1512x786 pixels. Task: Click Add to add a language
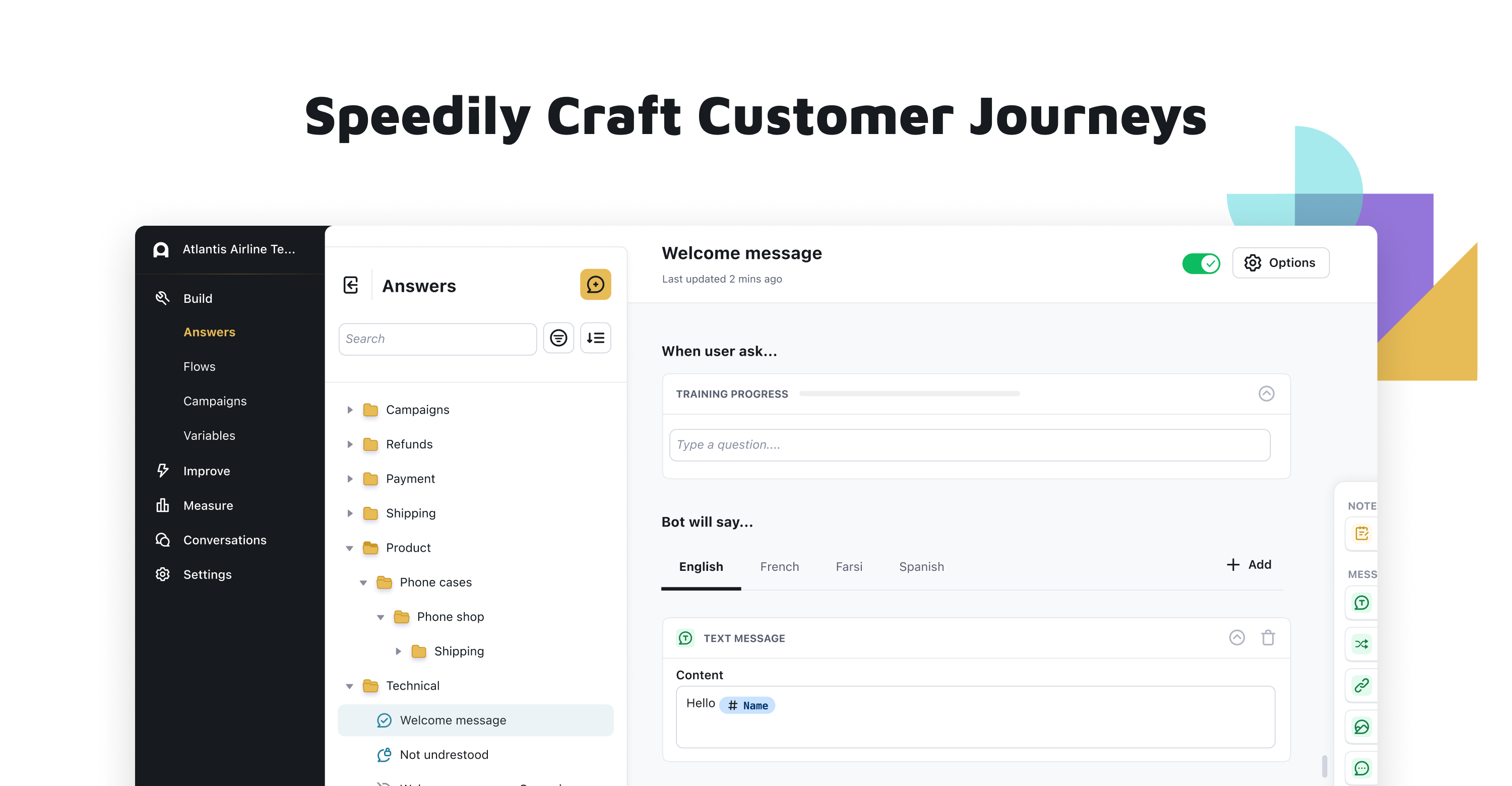[x=1249, y=564]
